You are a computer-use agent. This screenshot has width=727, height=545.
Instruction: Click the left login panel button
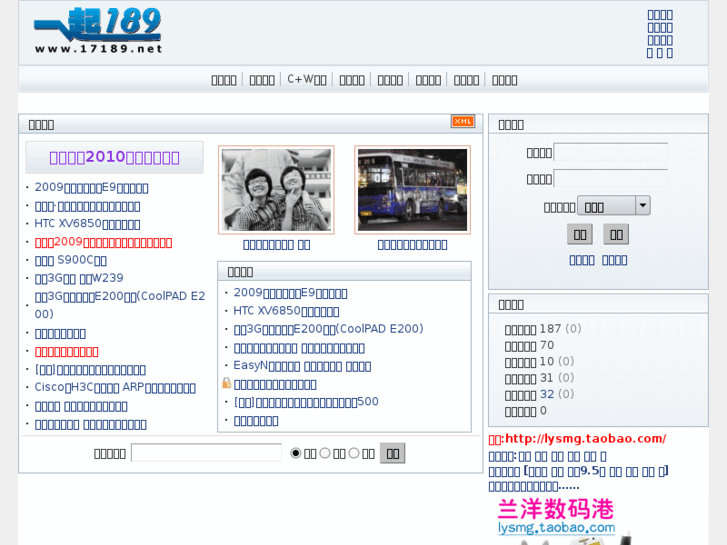point(580,234)
